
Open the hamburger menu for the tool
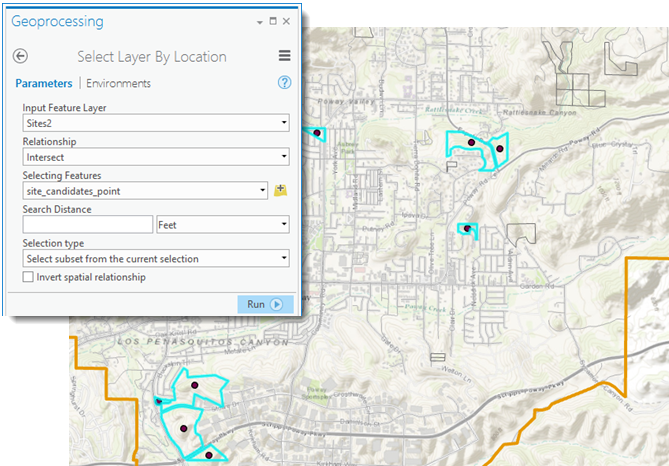285,57
